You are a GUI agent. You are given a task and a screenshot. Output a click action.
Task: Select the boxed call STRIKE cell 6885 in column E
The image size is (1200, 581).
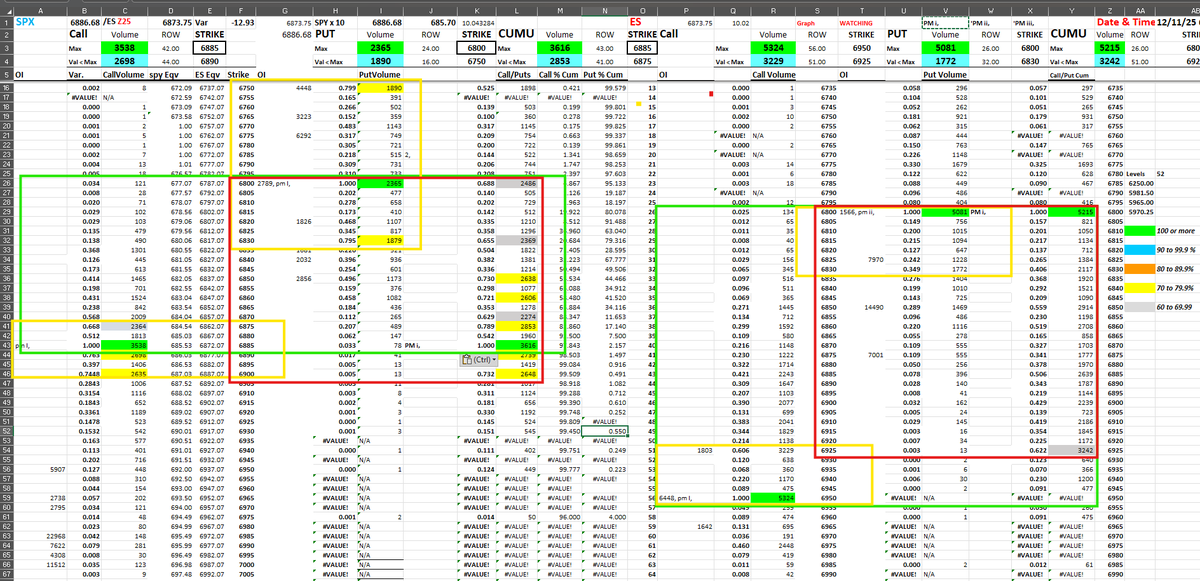(x=209, y=47)
